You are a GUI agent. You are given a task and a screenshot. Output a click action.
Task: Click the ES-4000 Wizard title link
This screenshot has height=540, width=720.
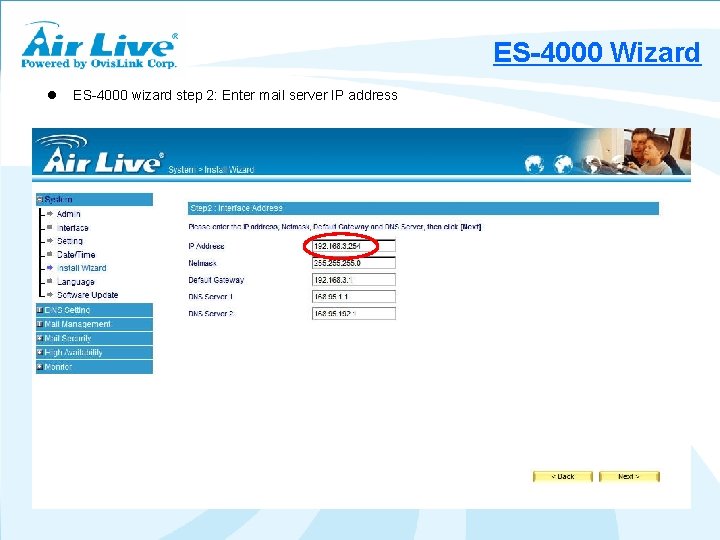(x=597, y=52)
